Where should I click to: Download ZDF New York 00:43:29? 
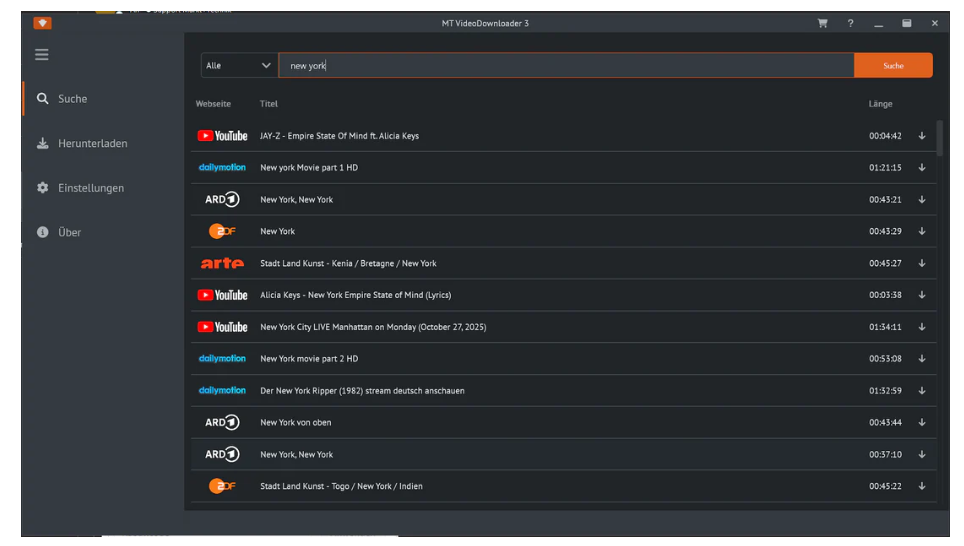tap(922, 231)
